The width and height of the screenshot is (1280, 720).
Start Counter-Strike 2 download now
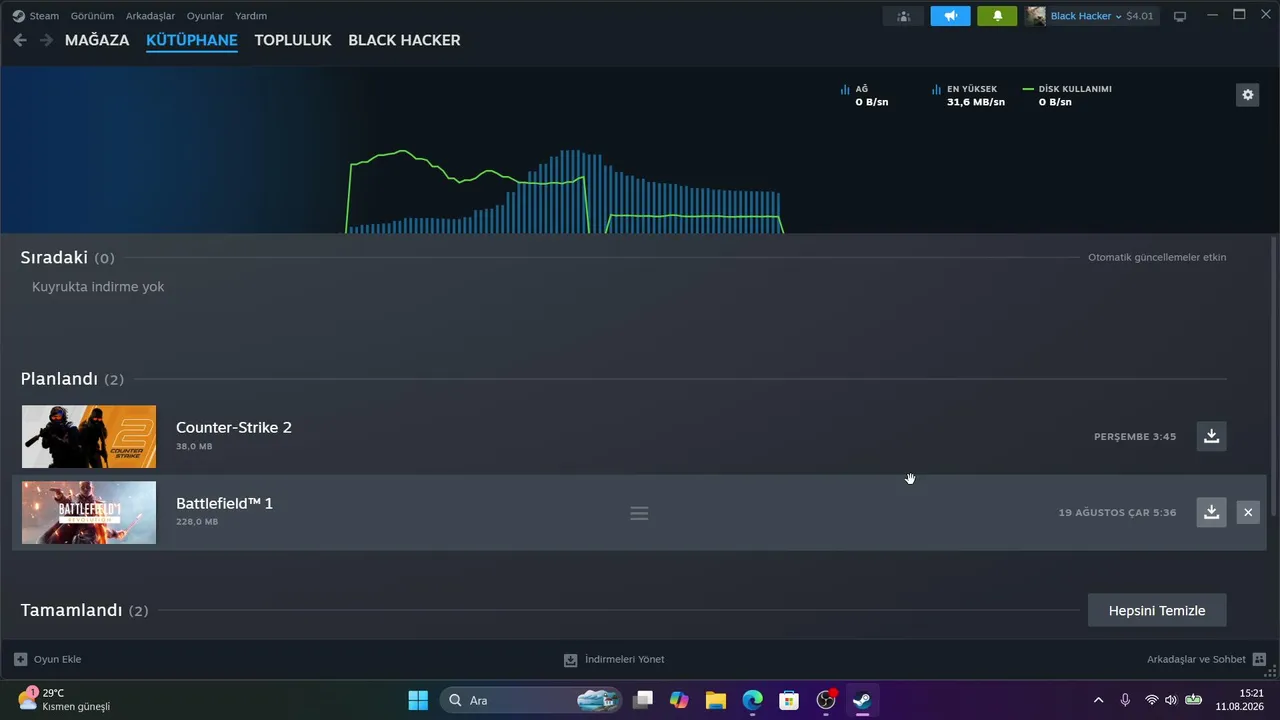pos(1211,436)
